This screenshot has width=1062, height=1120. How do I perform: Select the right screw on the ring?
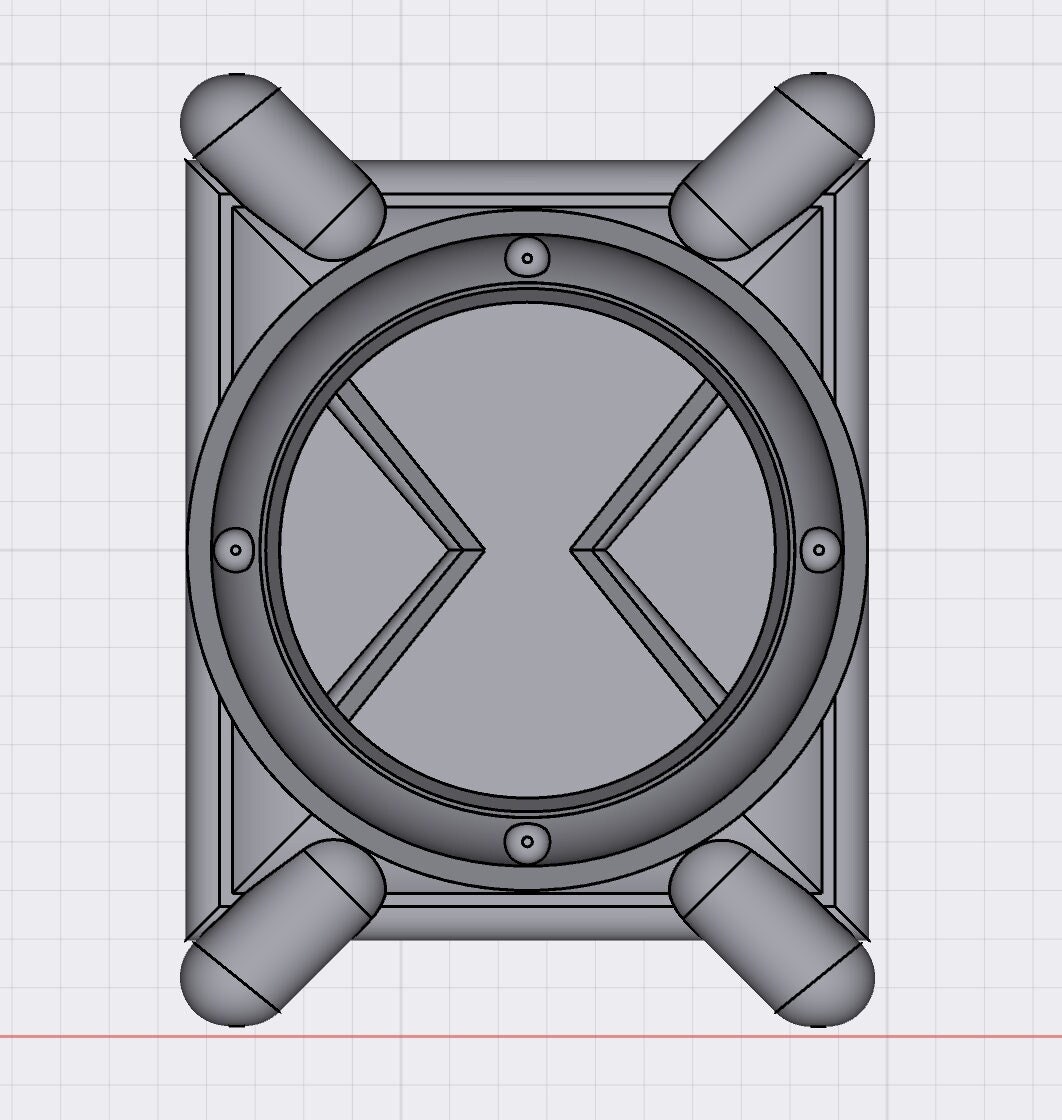820,550
